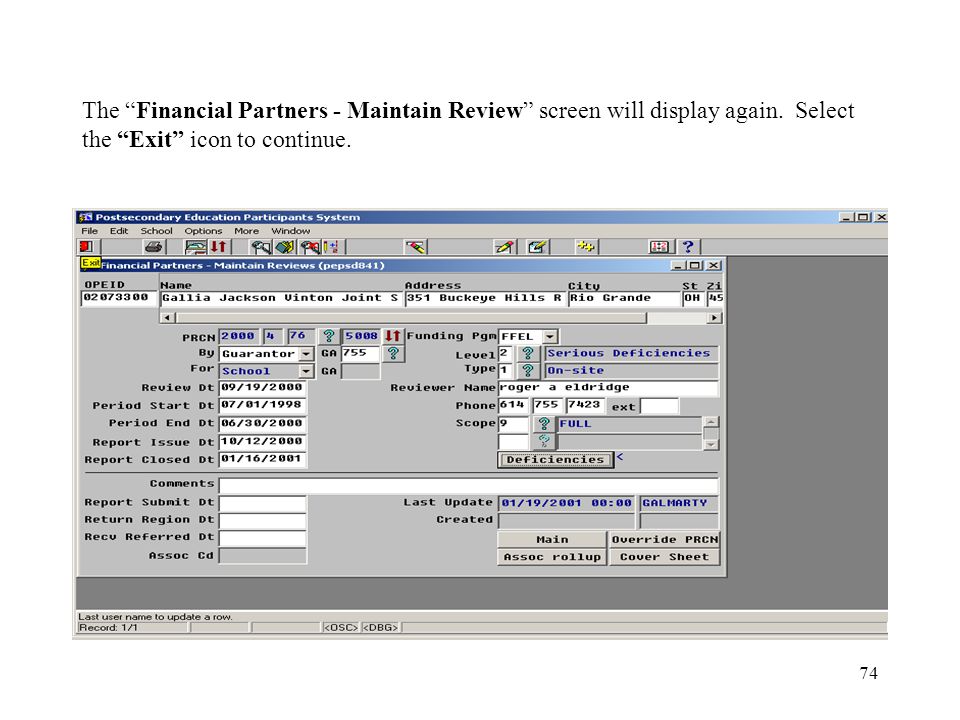960x720 pixels.
Task: Click the red up-down arrows toolbar icon
Action: [219, 247]
